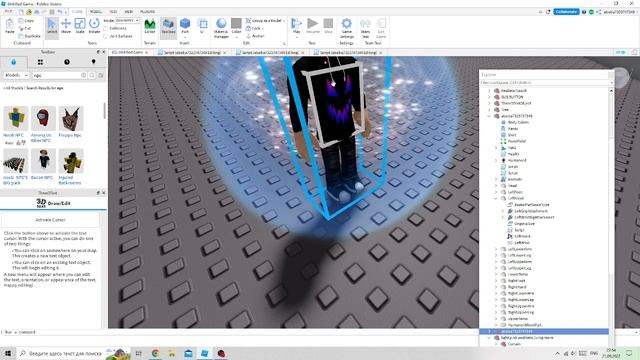Click the Windows Start button

click(x=8, y=353)
